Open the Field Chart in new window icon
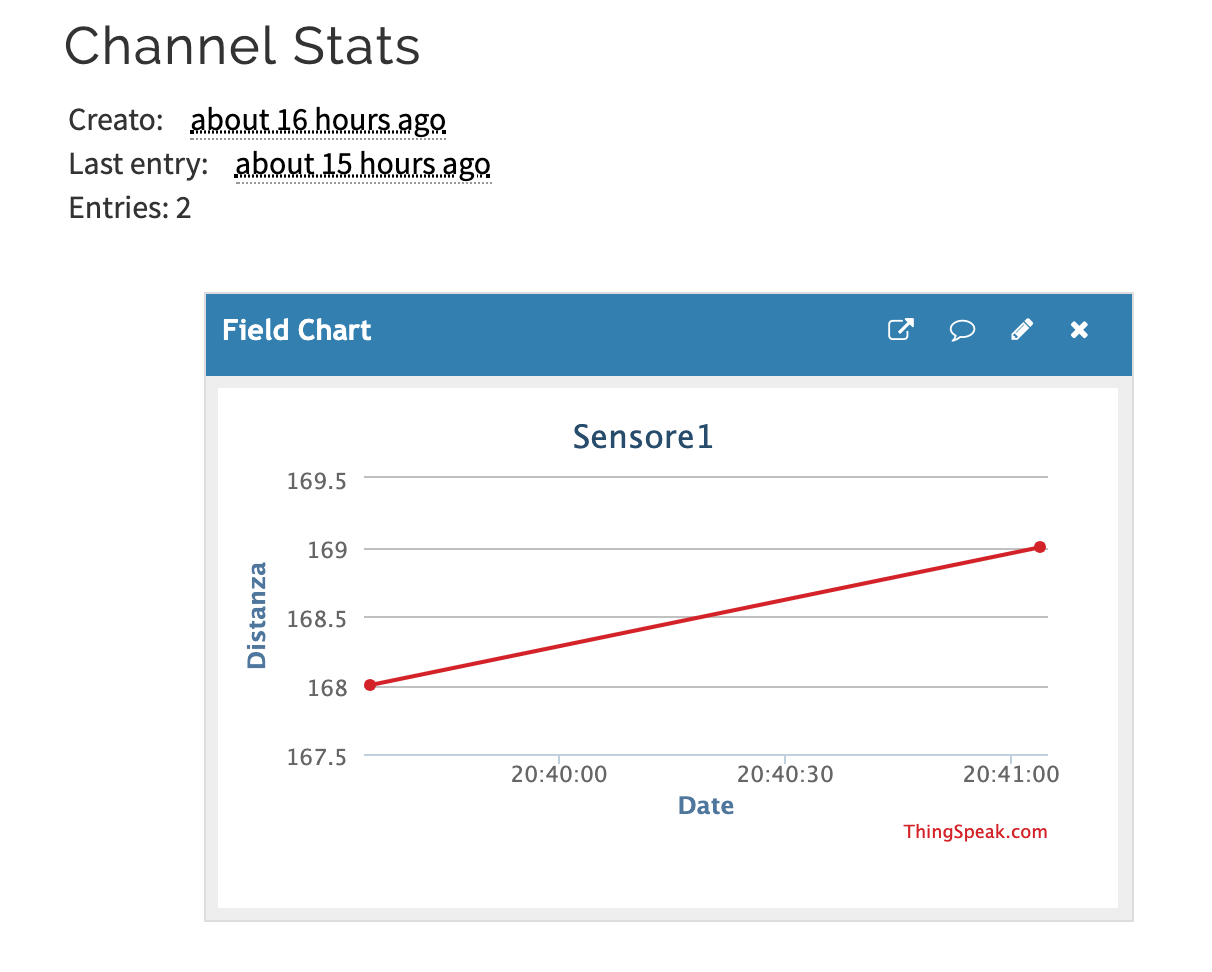Screen dimensions: 1212x972 [x=901, y=330]
